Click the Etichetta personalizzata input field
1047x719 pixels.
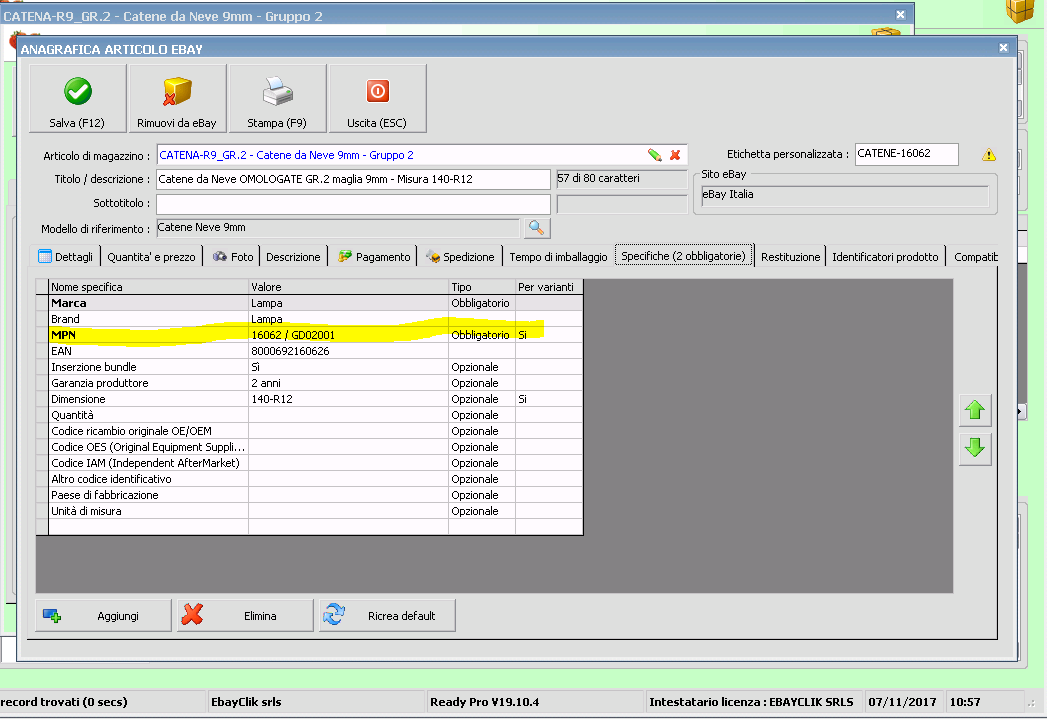point(906,154)
